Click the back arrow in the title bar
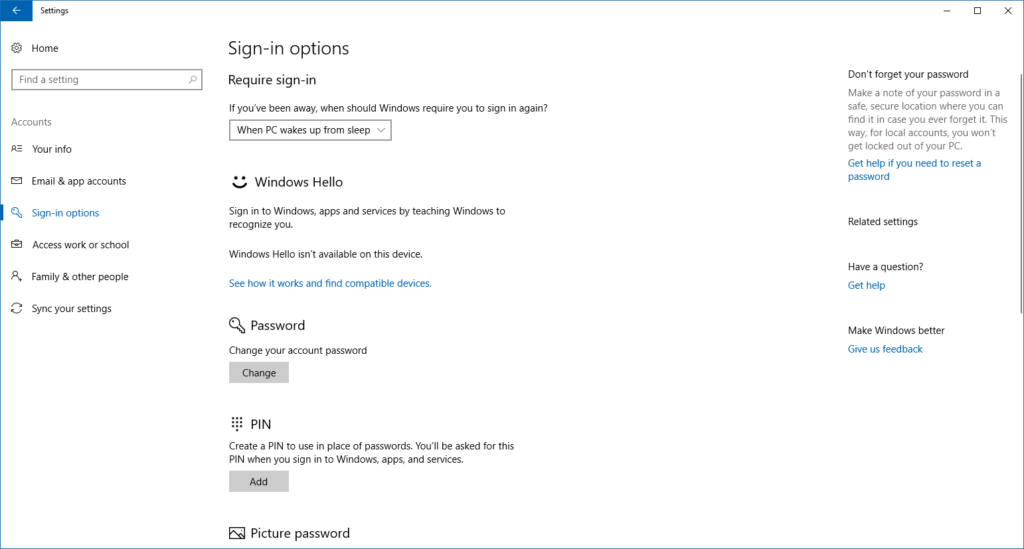Screen dimensions: 1024x549 click(x=16, y=10)
